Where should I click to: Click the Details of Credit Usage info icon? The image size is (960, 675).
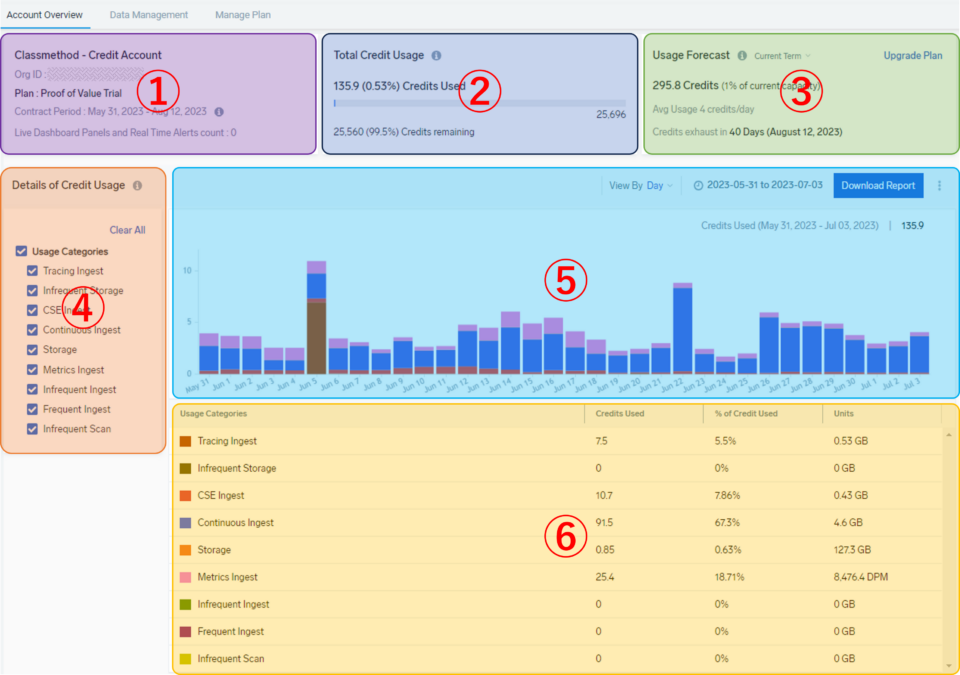137,185
